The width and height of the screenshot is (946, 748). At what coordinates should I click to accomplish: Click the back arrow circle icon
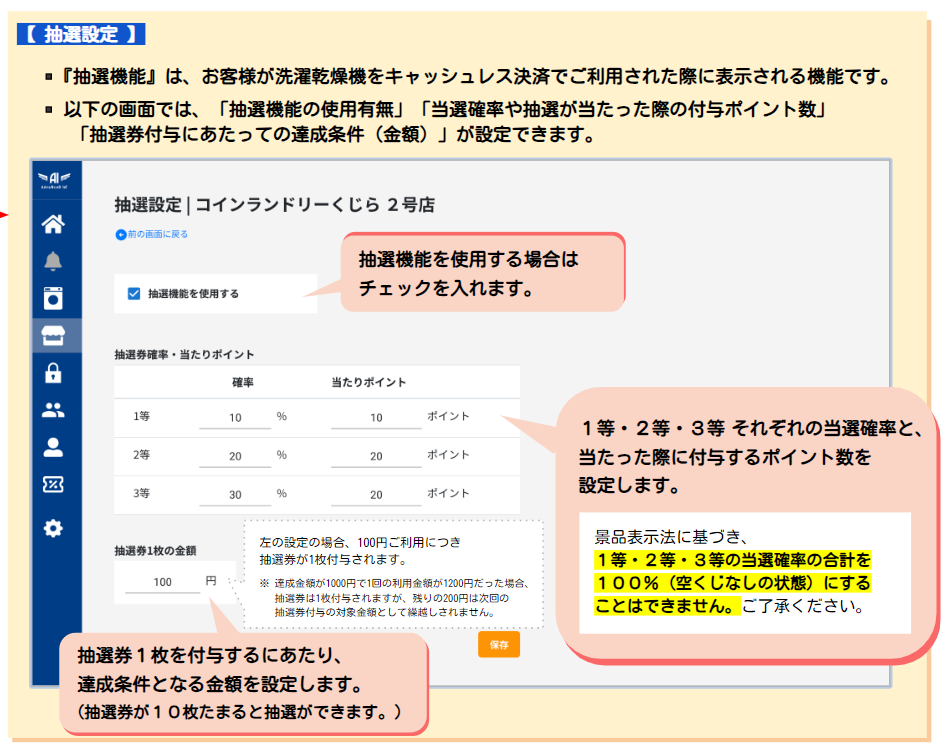121,235
